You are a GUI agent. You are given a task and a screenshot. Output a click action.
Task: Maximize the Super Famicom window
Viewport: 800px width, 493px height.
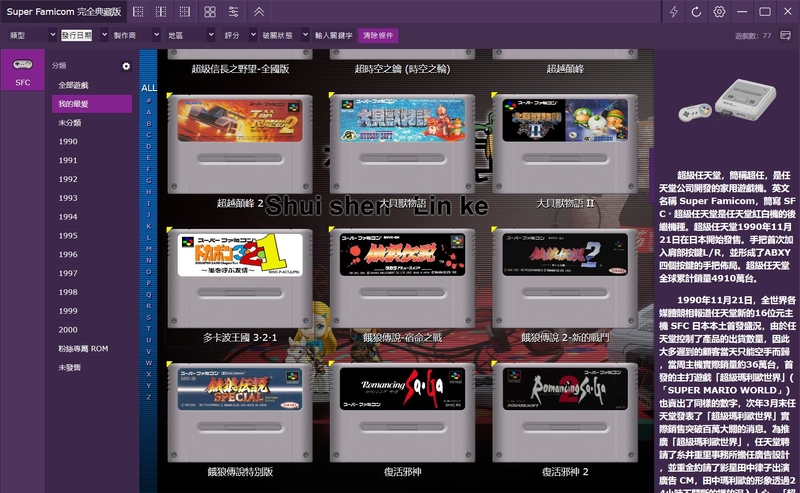[x=765, y=12]
